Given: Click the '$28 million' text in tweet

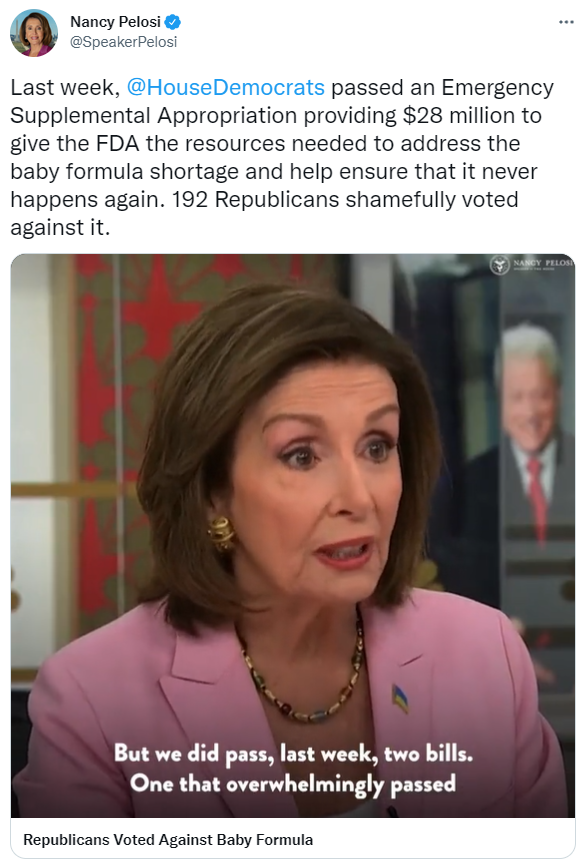Looking at the screenshot, I should [x=471, y=115].
